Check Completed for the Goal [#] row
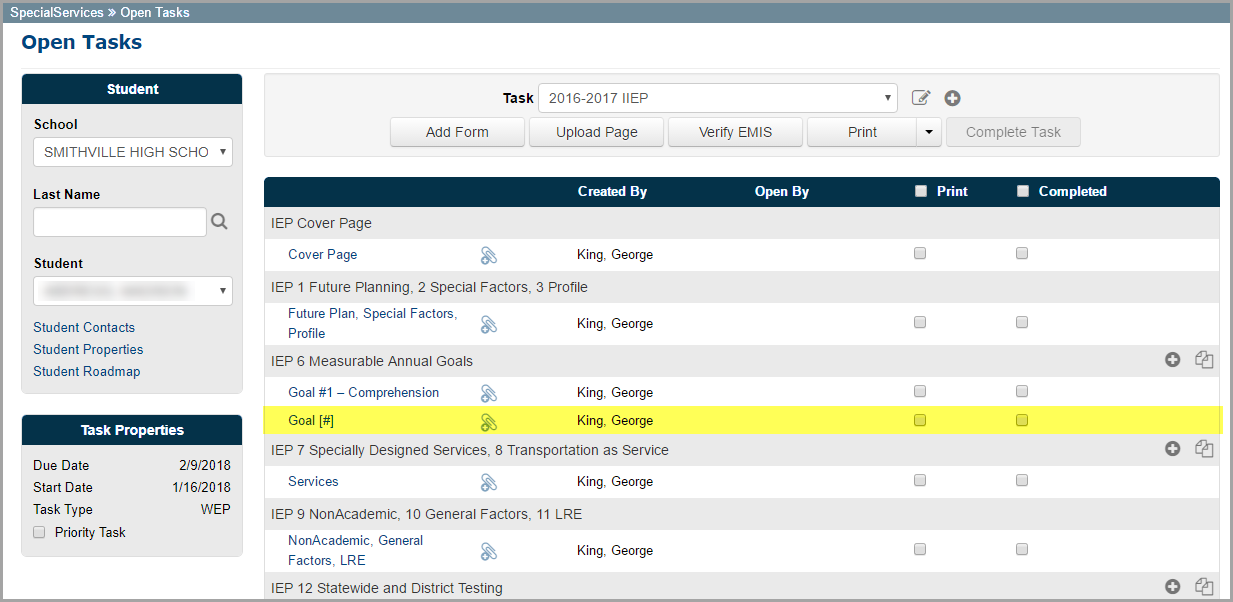Screen dimensions: 1233x602 pos(1022,420)
